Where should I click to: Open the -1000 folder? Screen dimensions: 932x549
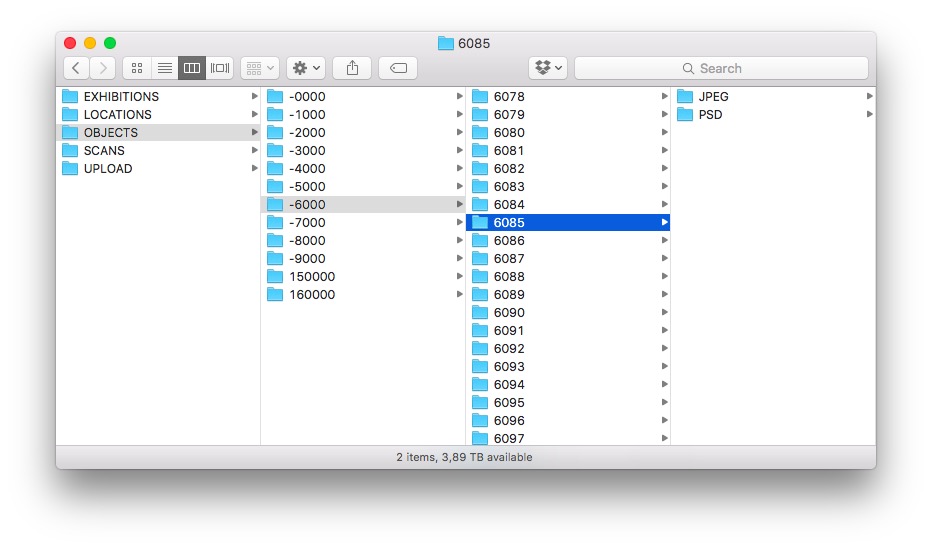[x=364, y=114]
